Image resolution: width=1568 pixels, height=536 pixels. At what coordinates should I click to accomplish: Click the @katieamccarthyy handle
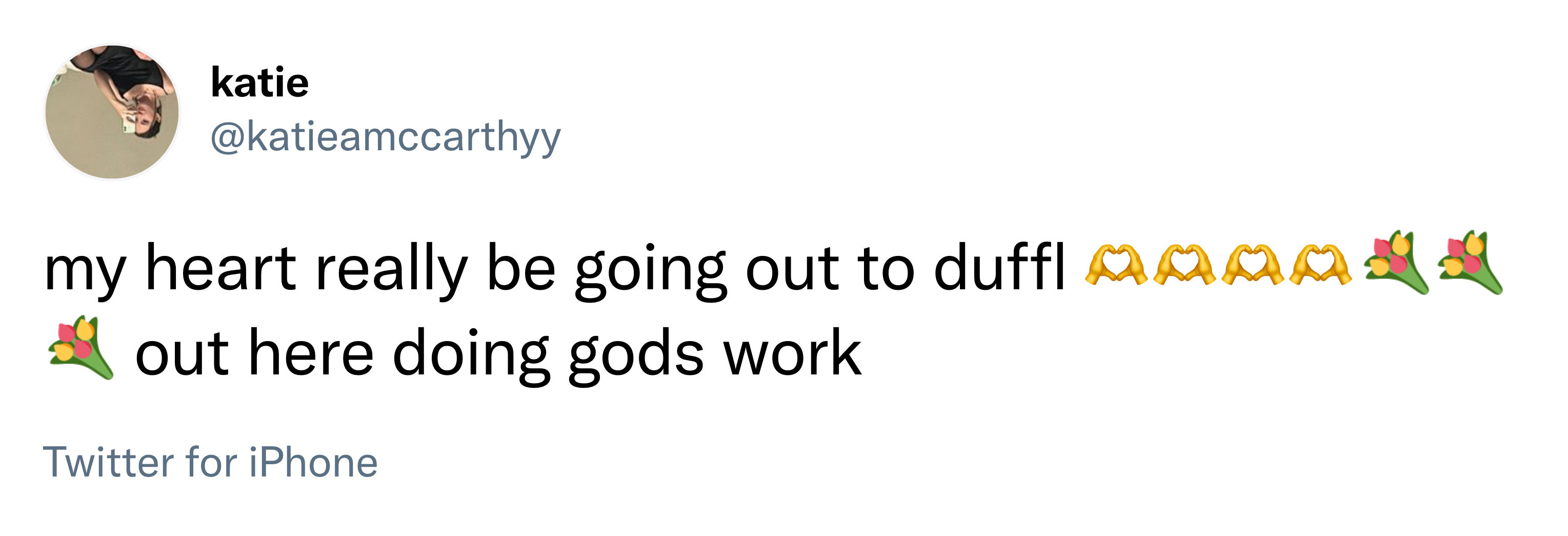point(385,136)
